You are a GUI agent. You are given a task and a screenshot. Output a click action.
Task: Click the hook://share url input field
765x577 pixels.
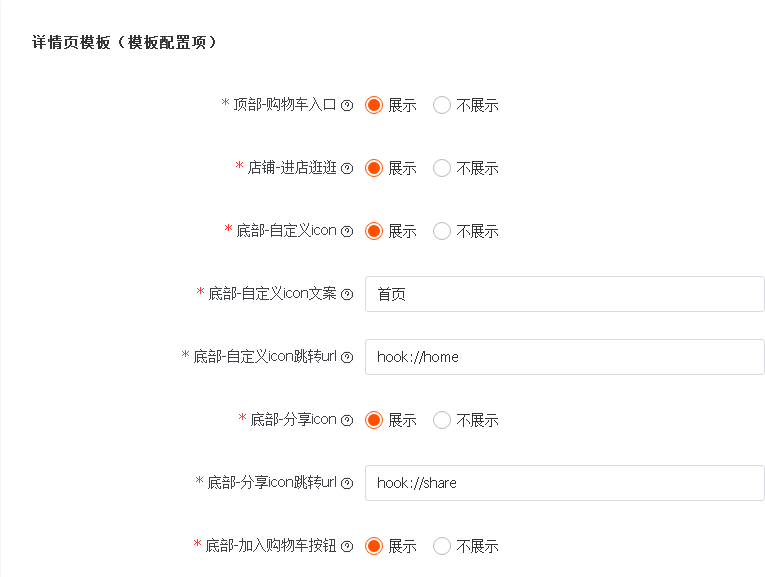564,483
